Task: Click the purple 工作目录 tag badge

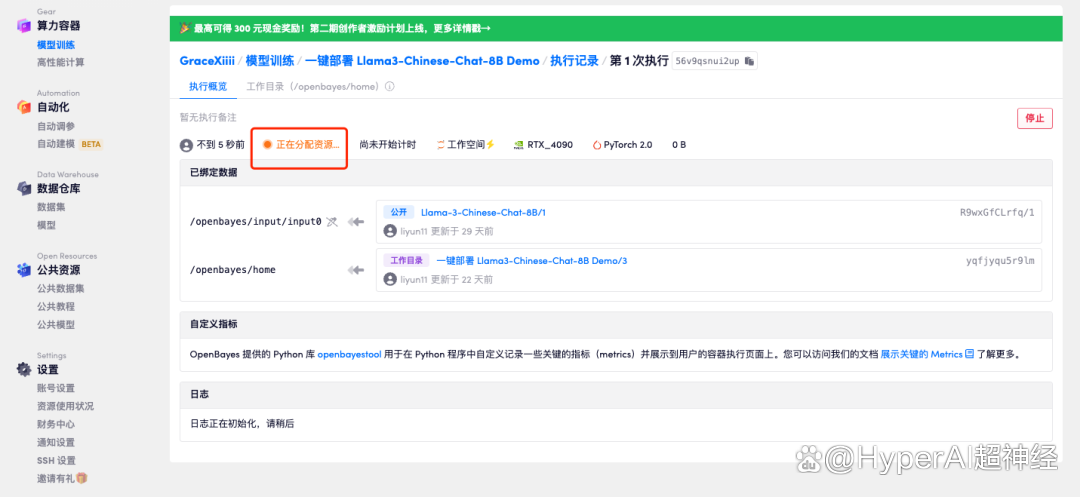Action: pos(406,261)
